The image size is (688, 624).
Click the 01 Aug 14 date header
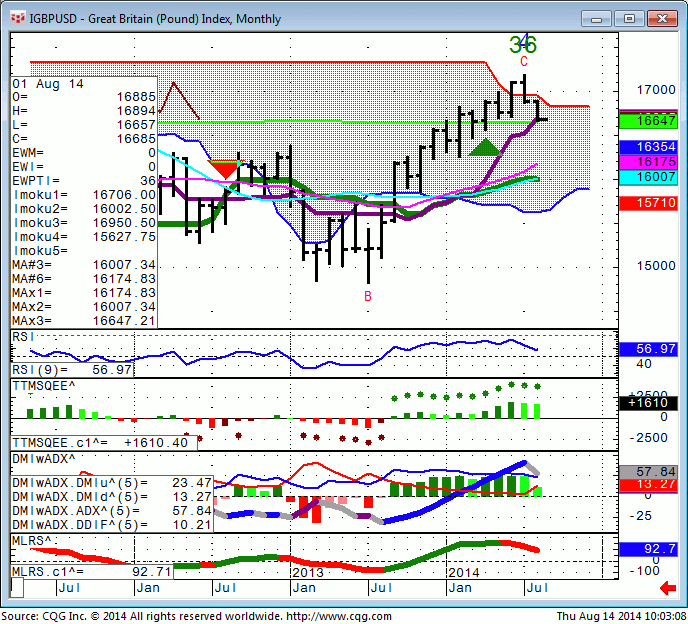[48, 84]
